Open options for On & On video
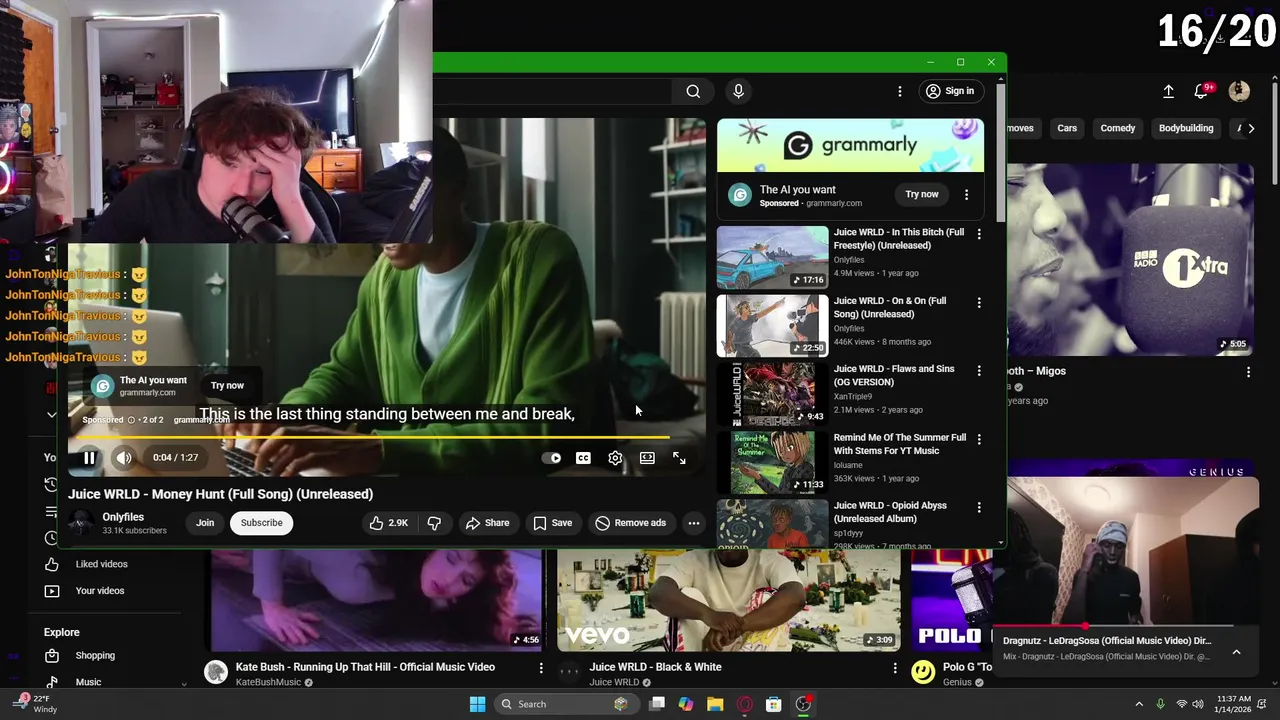This screenshot has width=1280, height=720. coord(979,302)
